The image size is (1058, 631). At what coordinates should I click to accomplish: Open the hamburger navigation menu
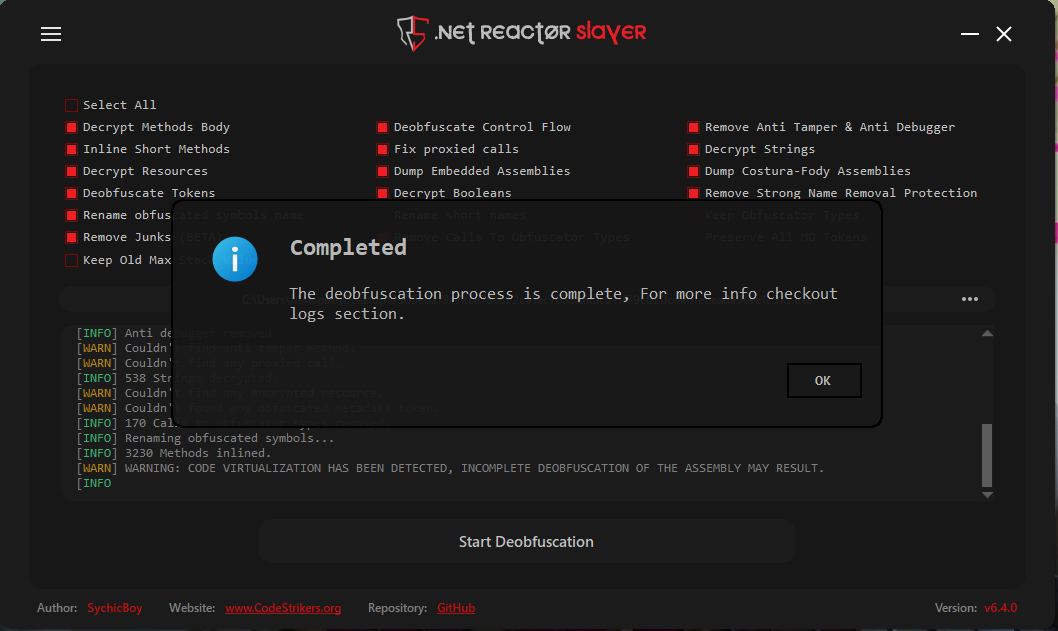51,33
